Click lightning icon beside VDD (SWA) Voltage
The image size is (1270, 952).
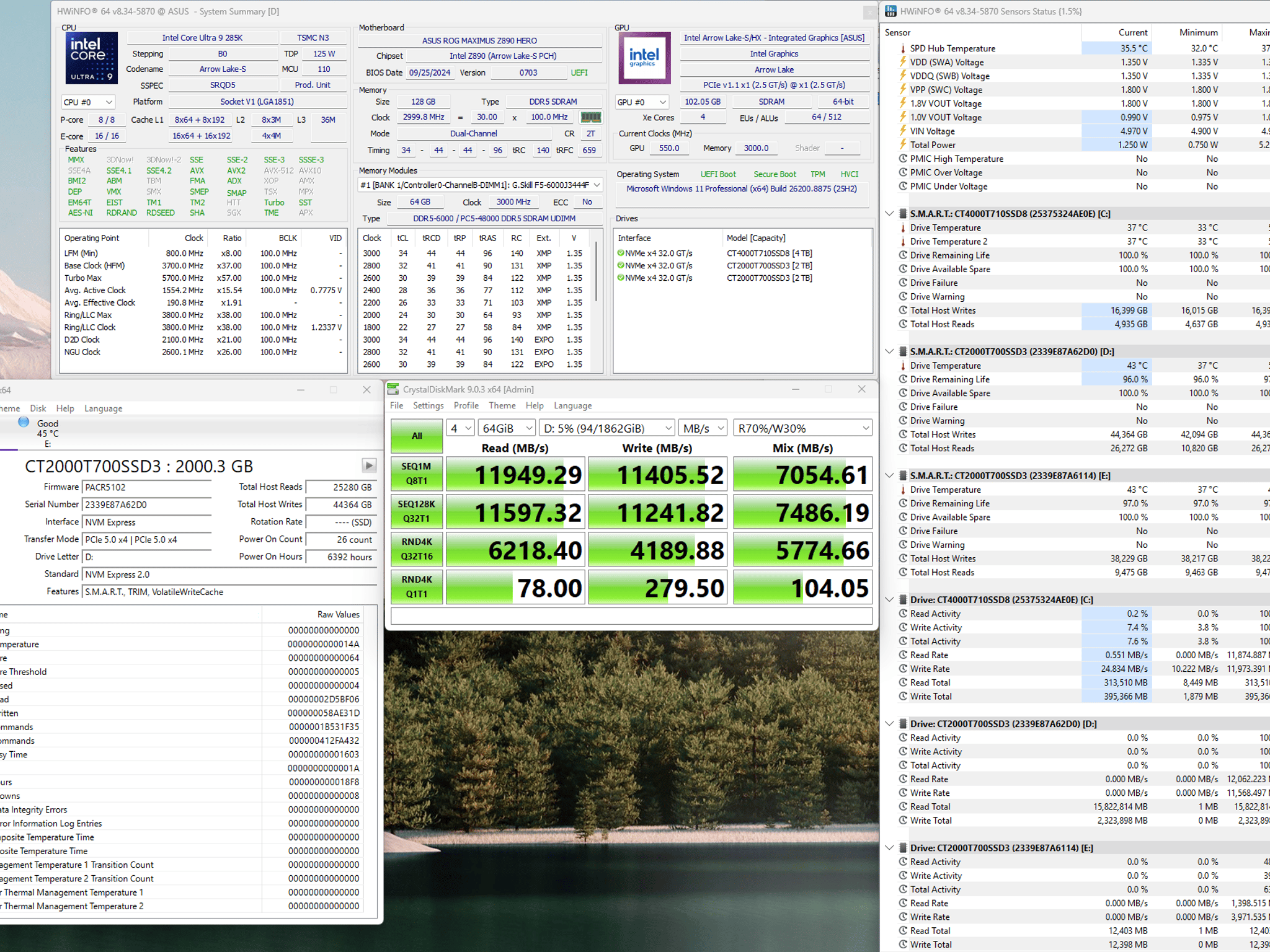click(x=903, y=62)
